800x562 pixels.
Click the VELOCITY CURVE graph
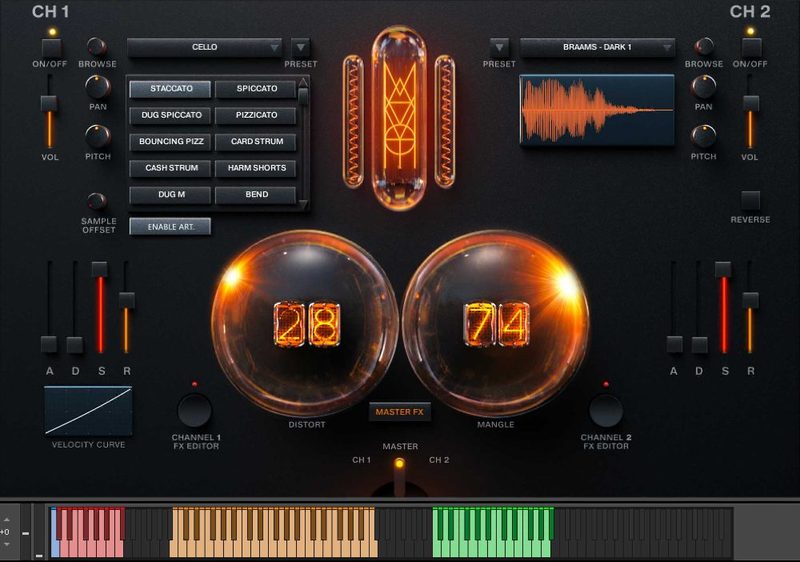[88, 411]
